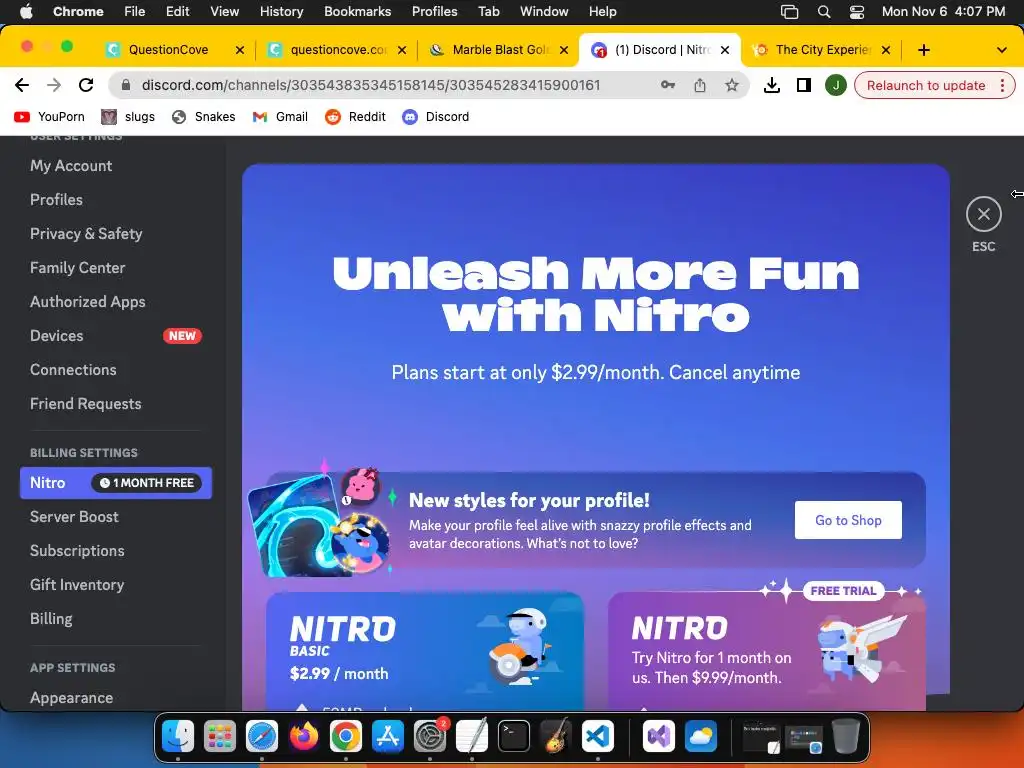
Task: Open Finder from the Dock
Action: click(x=178, y=737)
